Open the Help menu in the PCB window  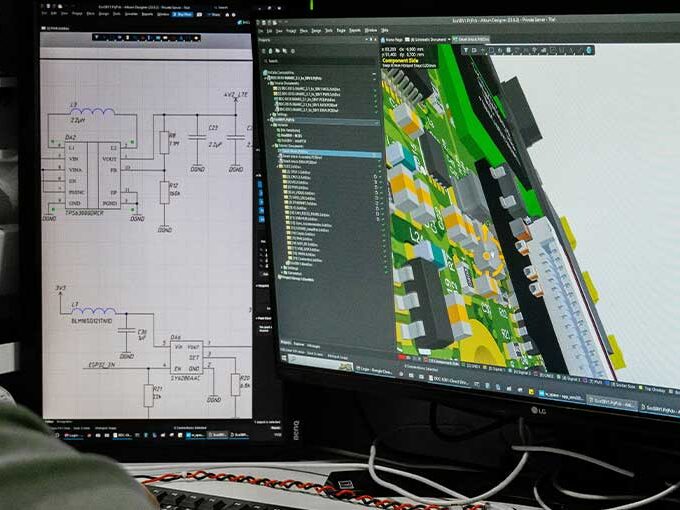pos(385,30)
